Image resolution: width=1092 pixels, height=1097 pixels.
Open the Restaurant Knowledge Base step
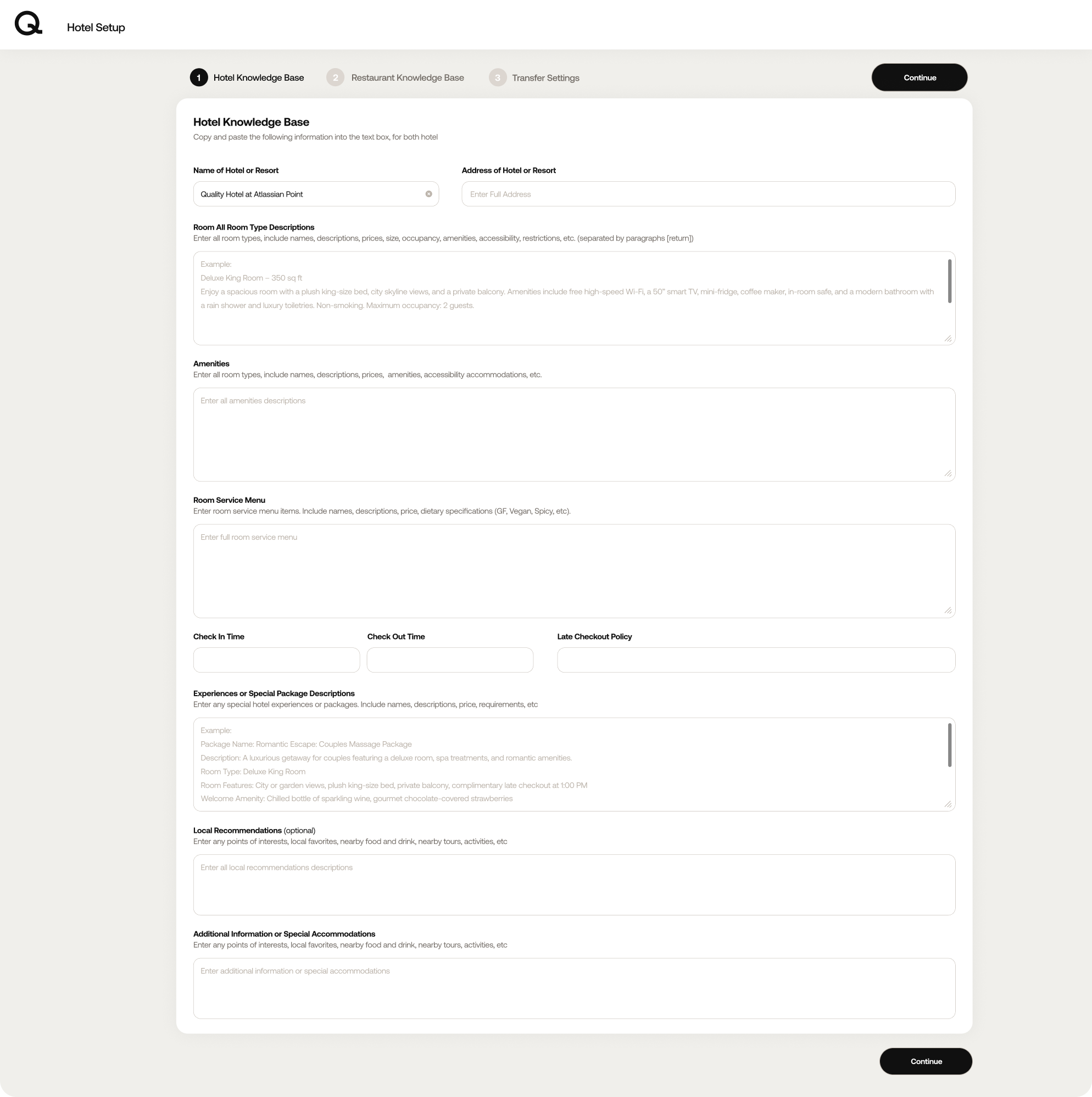click(x=407, y=78)
